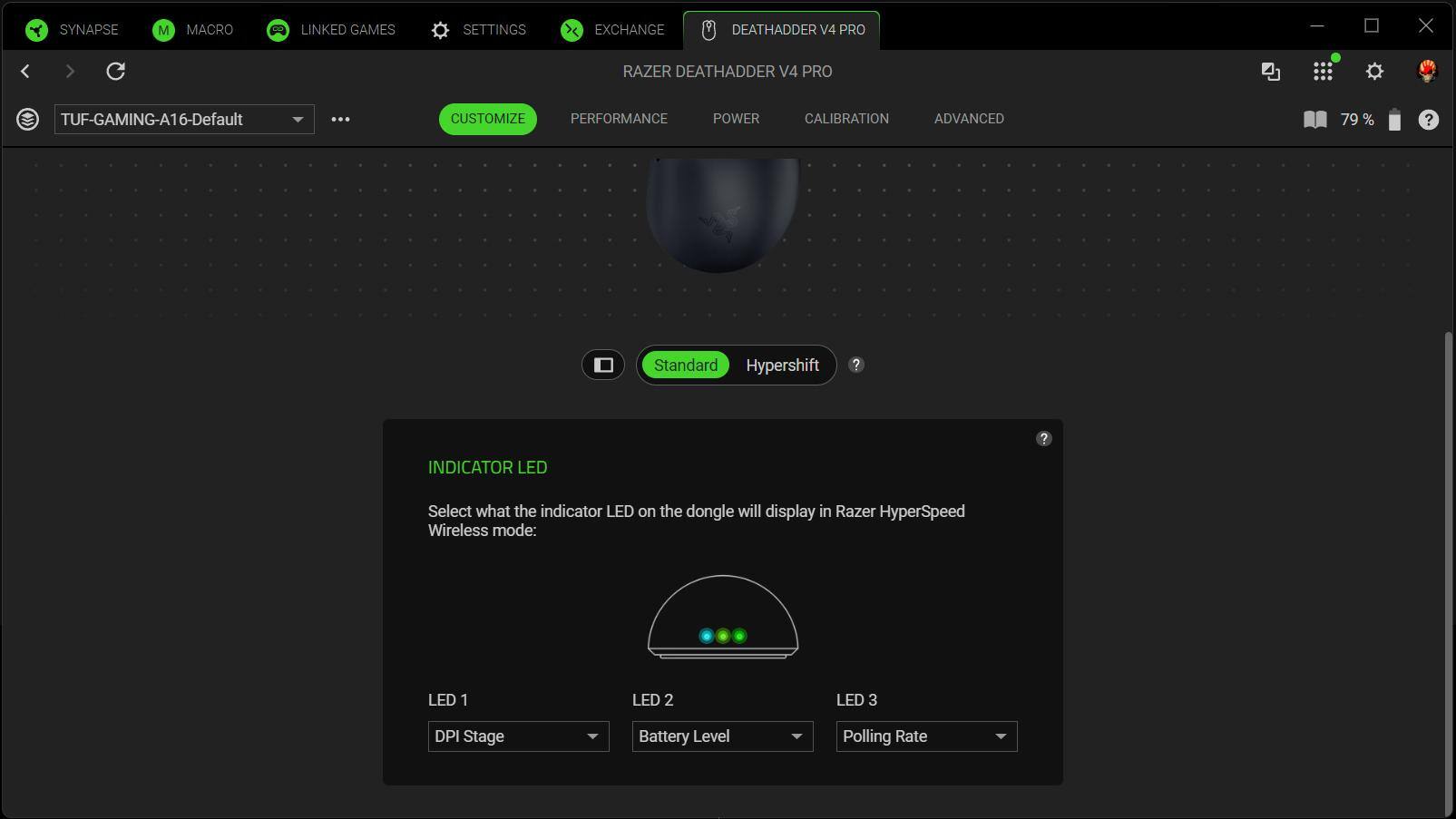Click the refresh icon
Image resolution: width=1456 pixels, height=819 pixels.
click(x=115, y=72)
